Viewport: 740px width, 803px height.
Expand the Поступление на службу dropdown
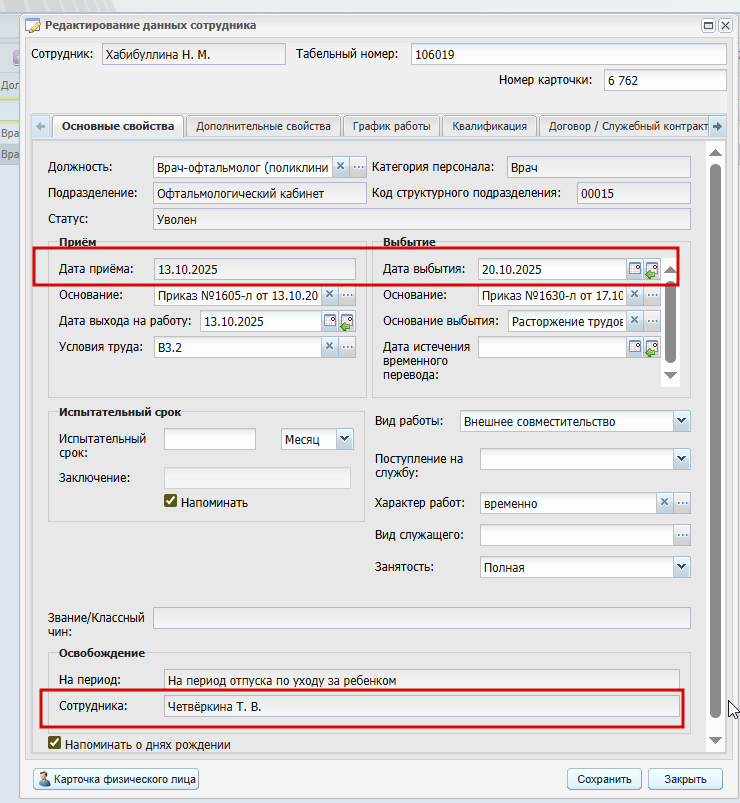click(x=681, y=459)
